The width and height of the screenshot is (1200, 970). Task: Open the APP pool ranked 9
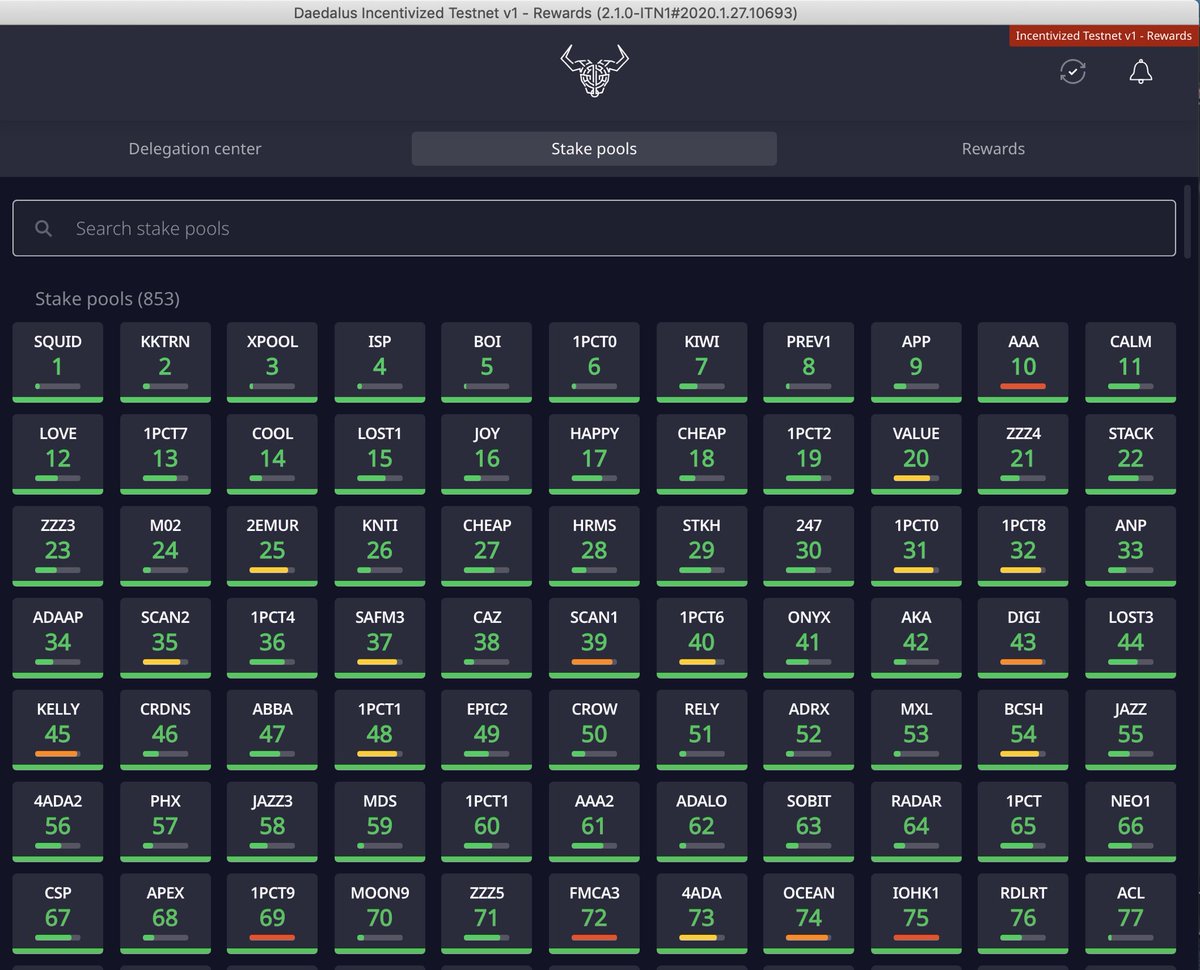tap(916, 362)
